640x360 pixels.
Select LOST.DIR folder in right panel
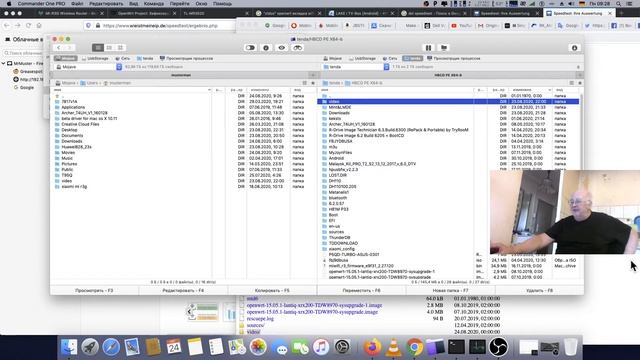point(338,175)
